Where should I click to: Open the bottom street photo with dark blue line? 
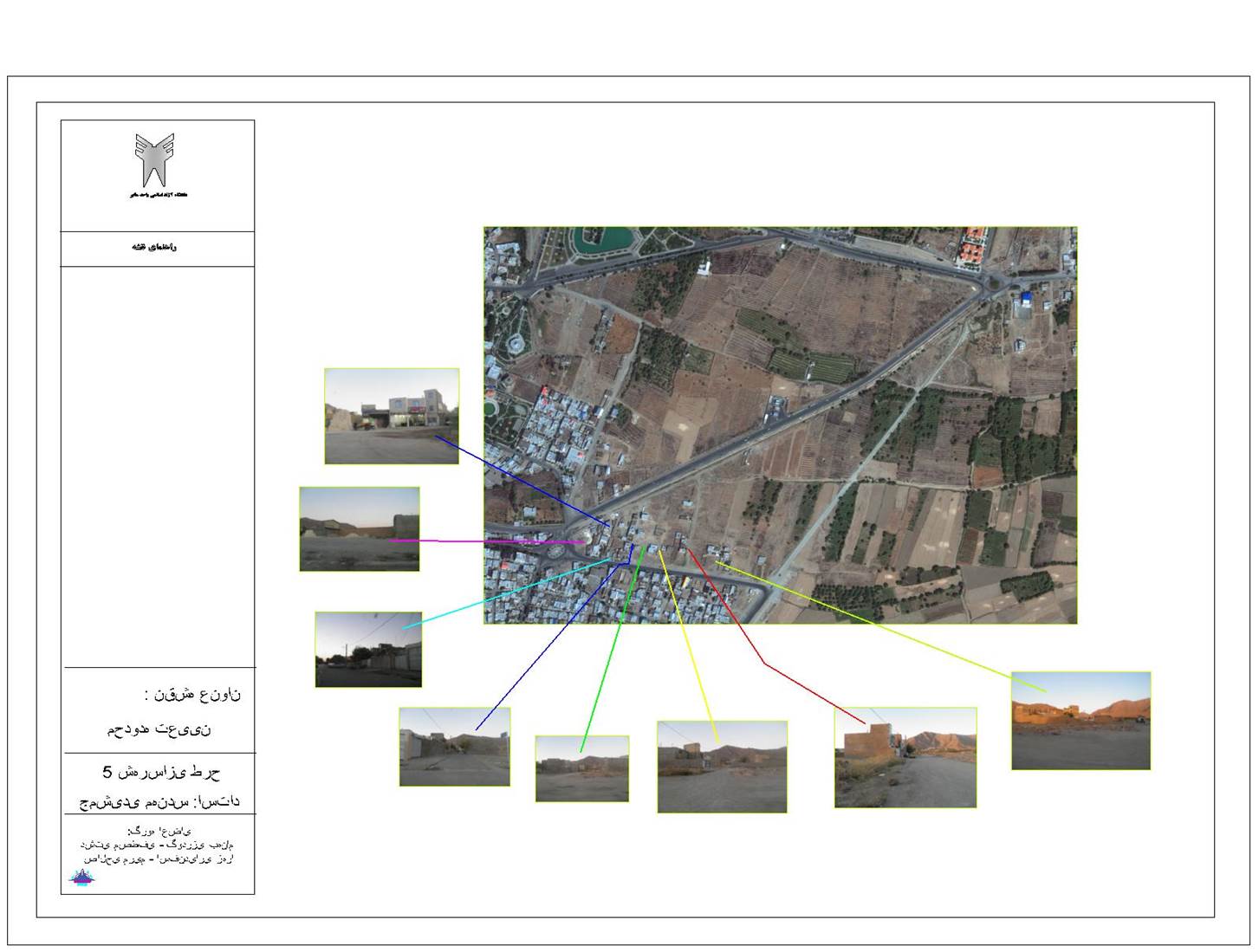[x=454, y=747]
